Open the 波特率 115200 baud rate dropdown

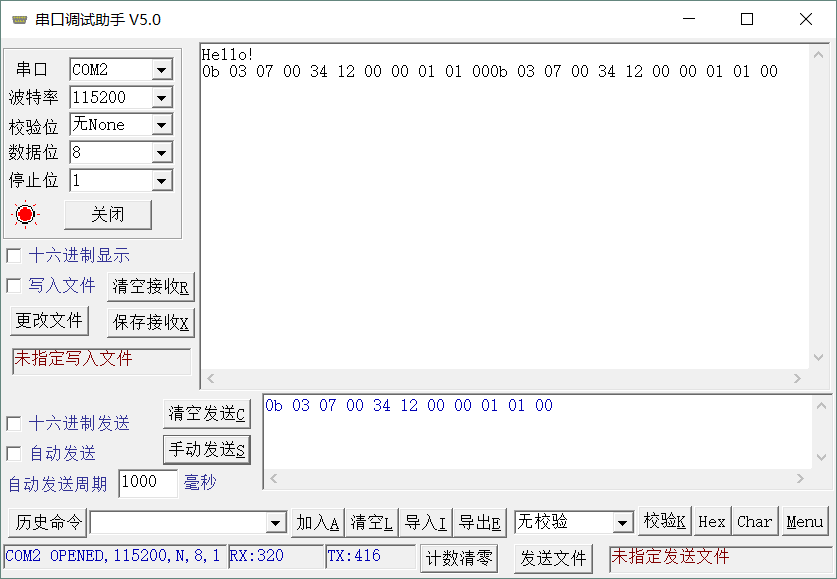coord(161,98)
